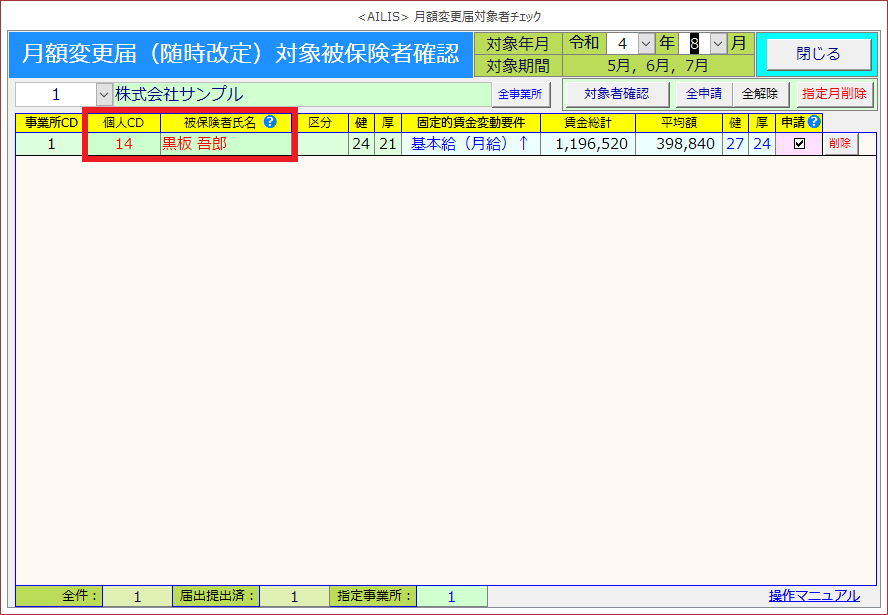Image resolution: width=888 pixels, height=615 pixels.
Task: Open the 操作マニュアル link
Action: click(814, 596)
